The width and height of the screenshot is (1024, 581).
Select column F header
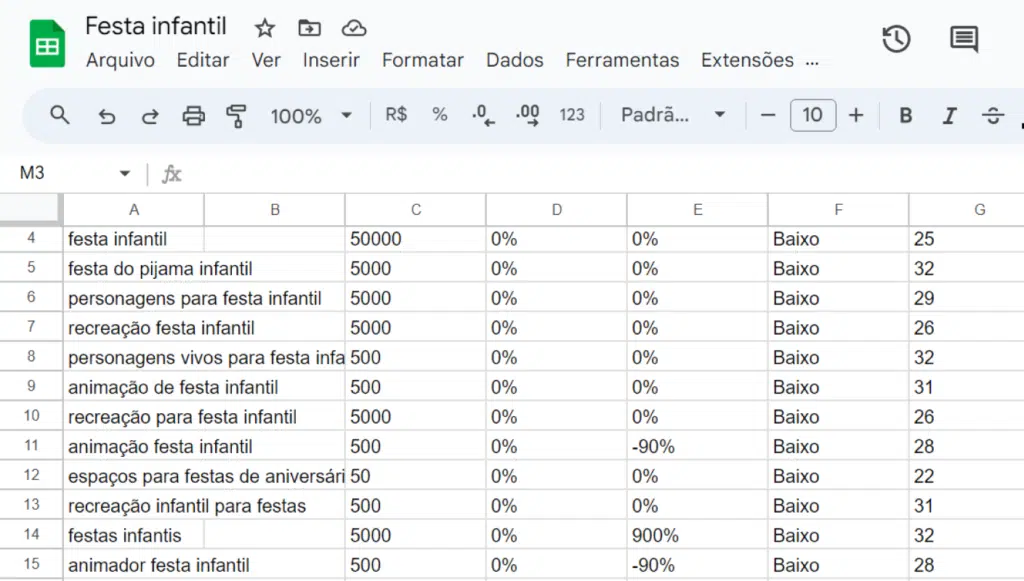tap(839, 210)
